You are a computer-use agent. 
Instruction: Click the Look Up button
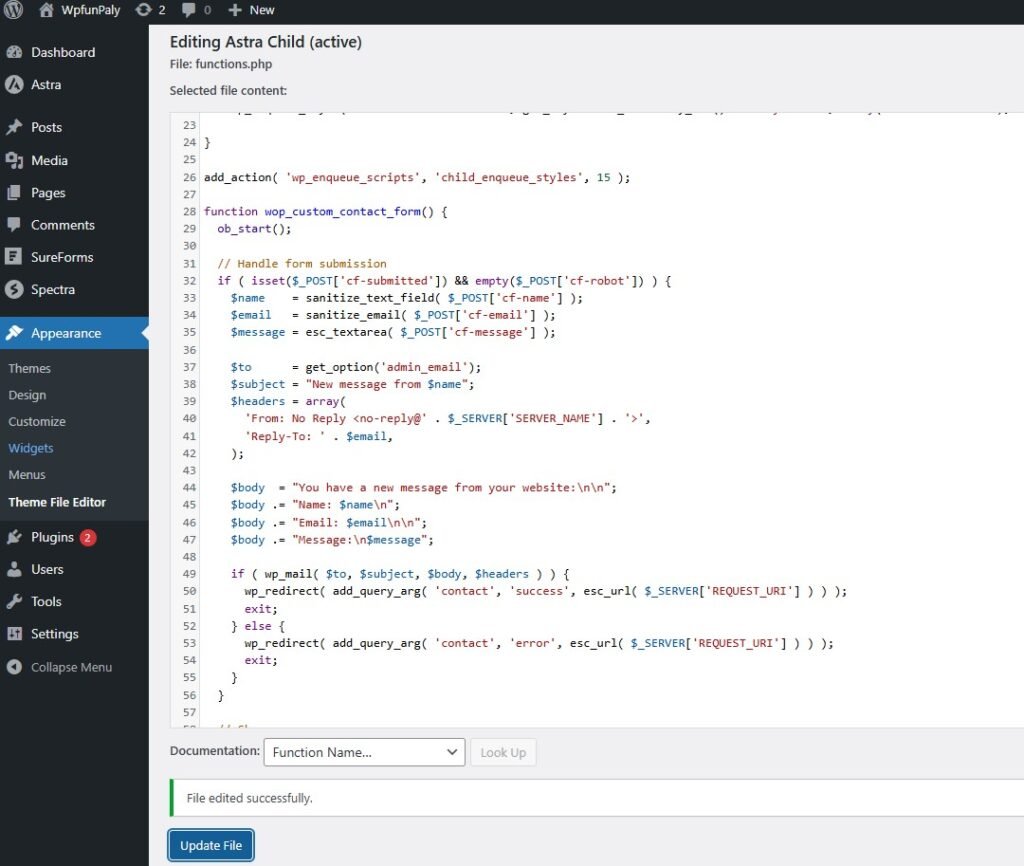pyautogui.click(x=503, y=752)
